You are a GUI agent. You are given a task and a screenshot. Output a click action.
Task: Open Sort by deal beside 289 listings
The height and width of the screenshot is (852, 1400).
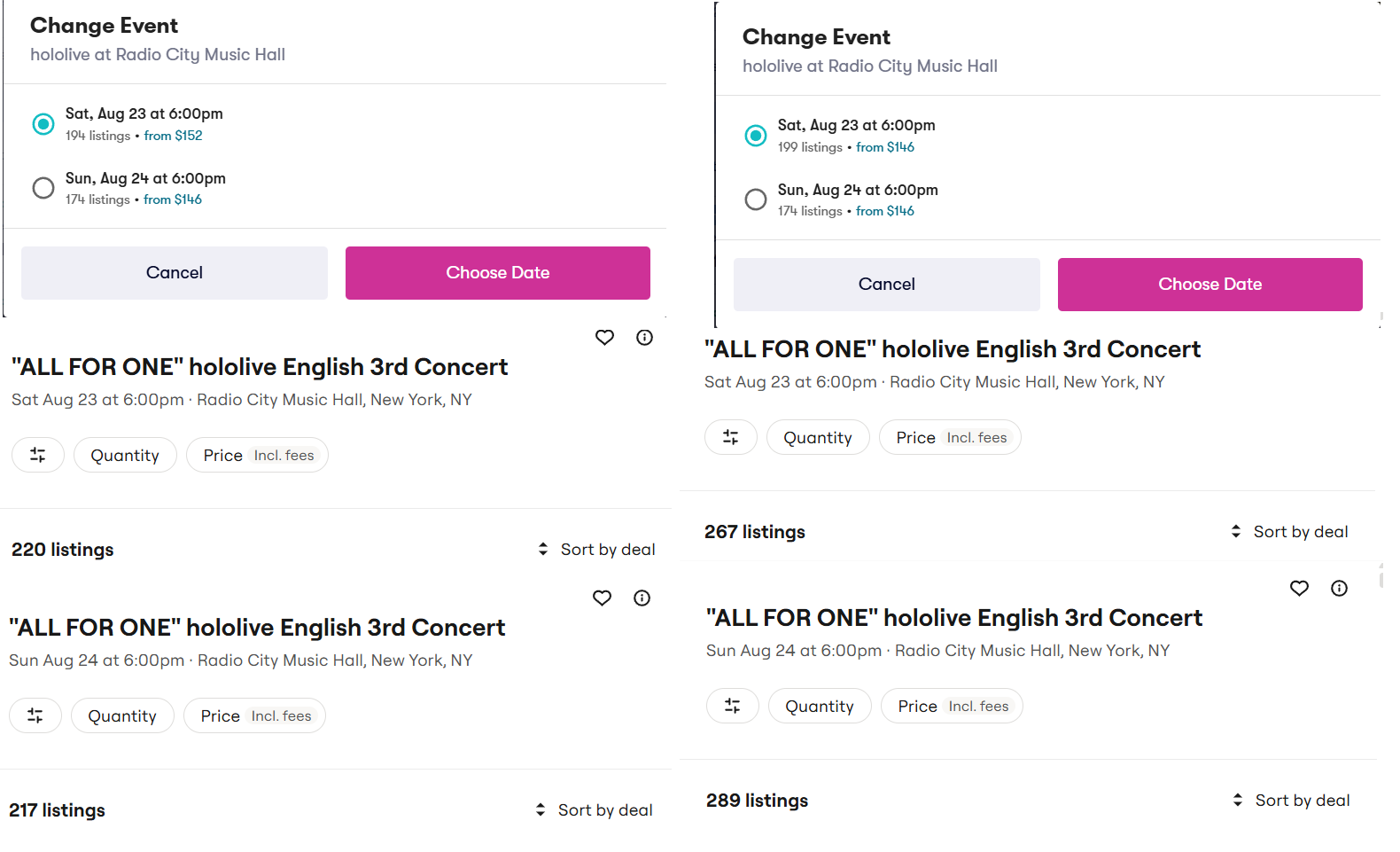1291,801
